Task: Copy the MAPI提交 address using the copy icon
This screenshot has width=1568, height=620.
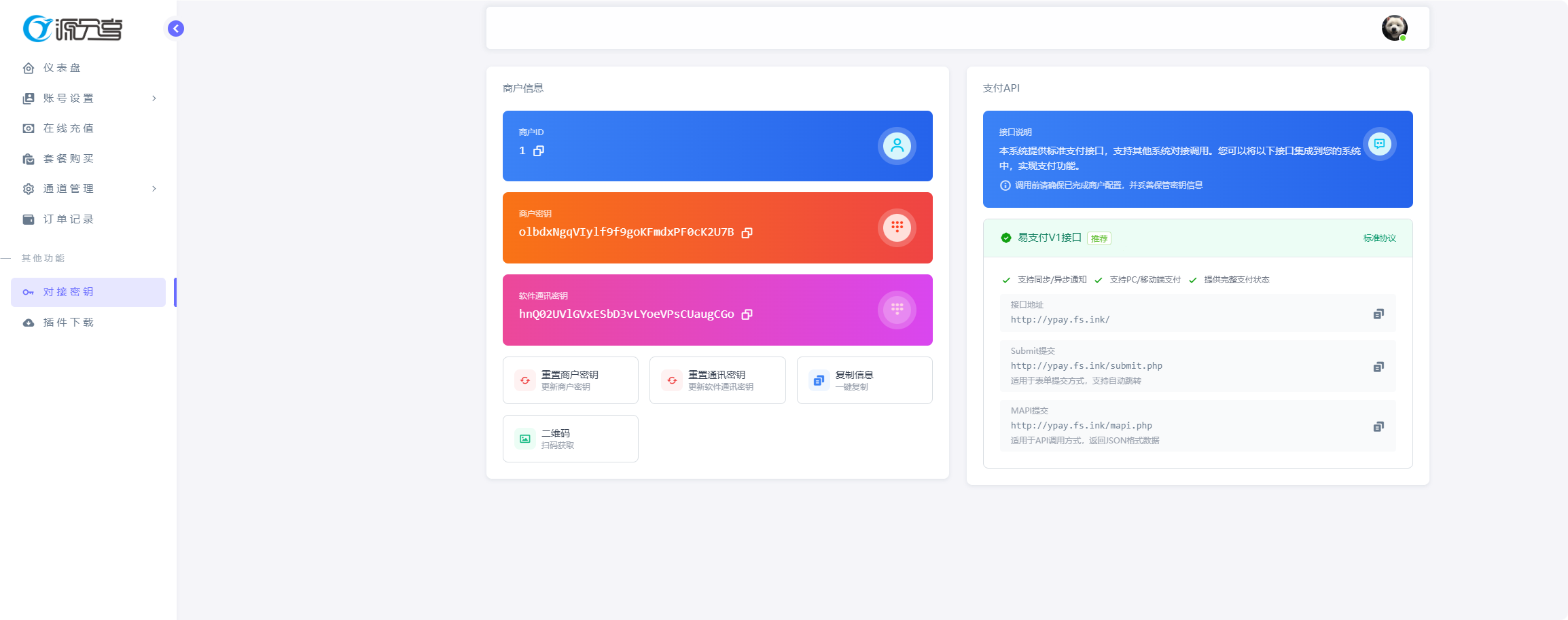Action: [1378, 427]
